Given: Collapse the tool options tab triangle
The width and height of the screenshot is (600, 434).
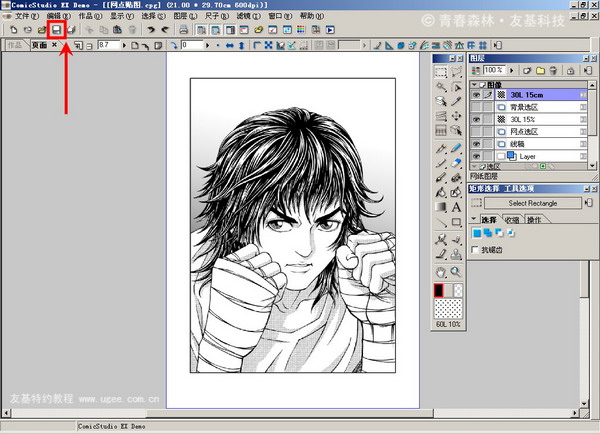Looking at the screenshot, I should 474,219.
